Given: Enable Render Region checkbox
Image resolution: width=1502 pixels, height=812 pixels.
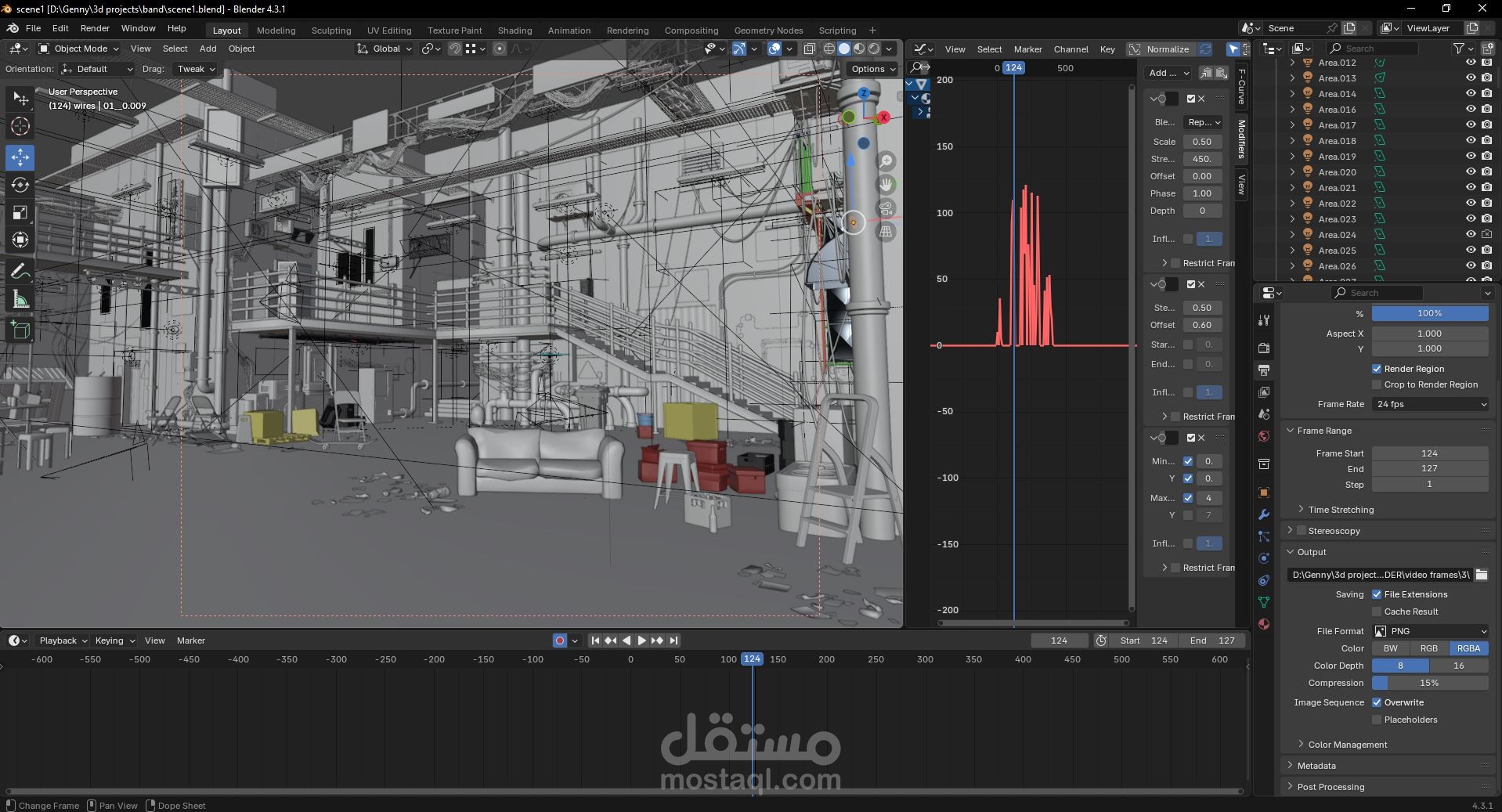Looking at the screenshot, I should pyautogui.click(x=1377, y=369).
